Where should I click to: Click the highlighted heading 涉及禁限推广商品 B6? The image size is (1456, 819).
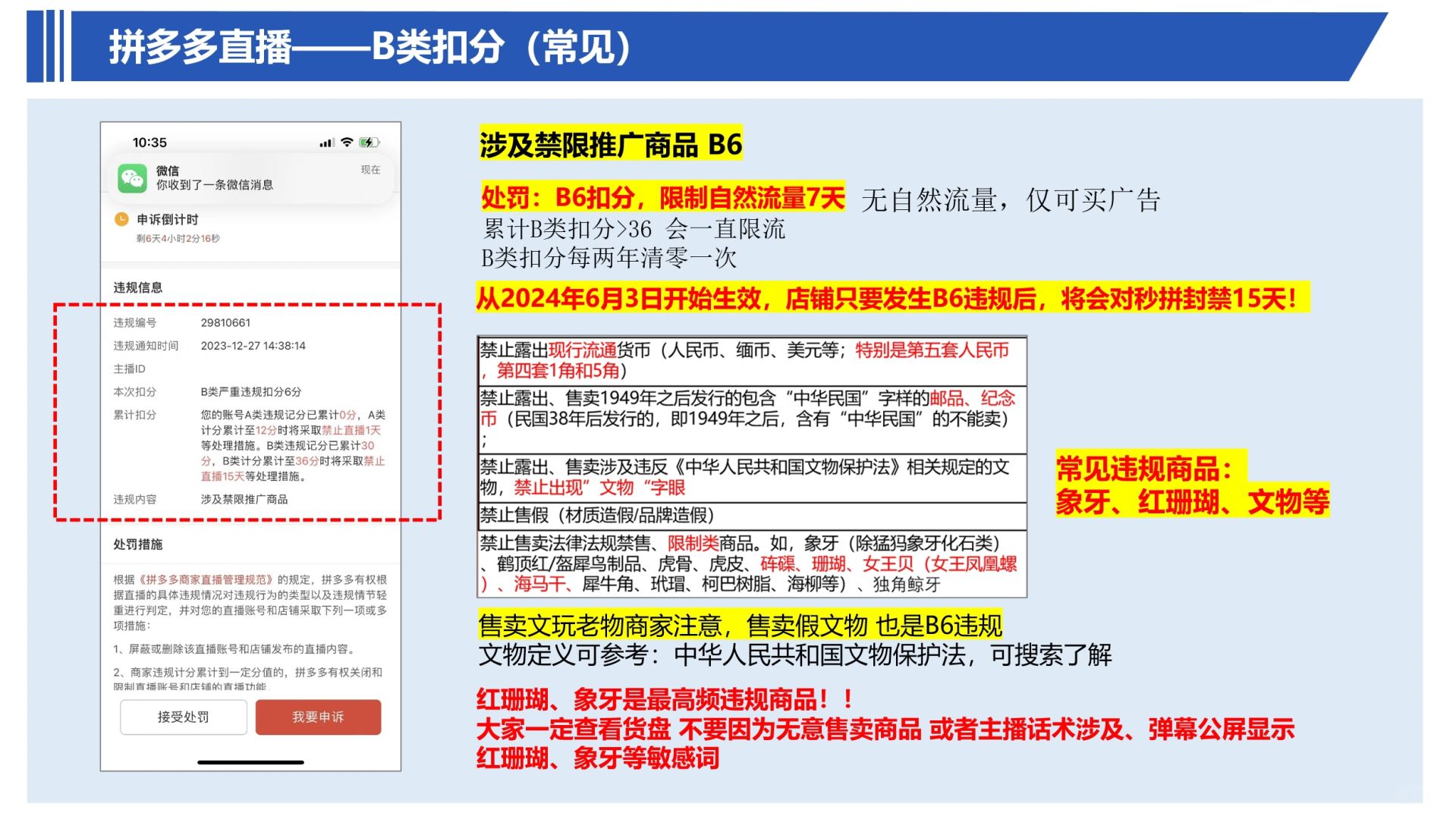pyautogui.click(x=611, y=144)
